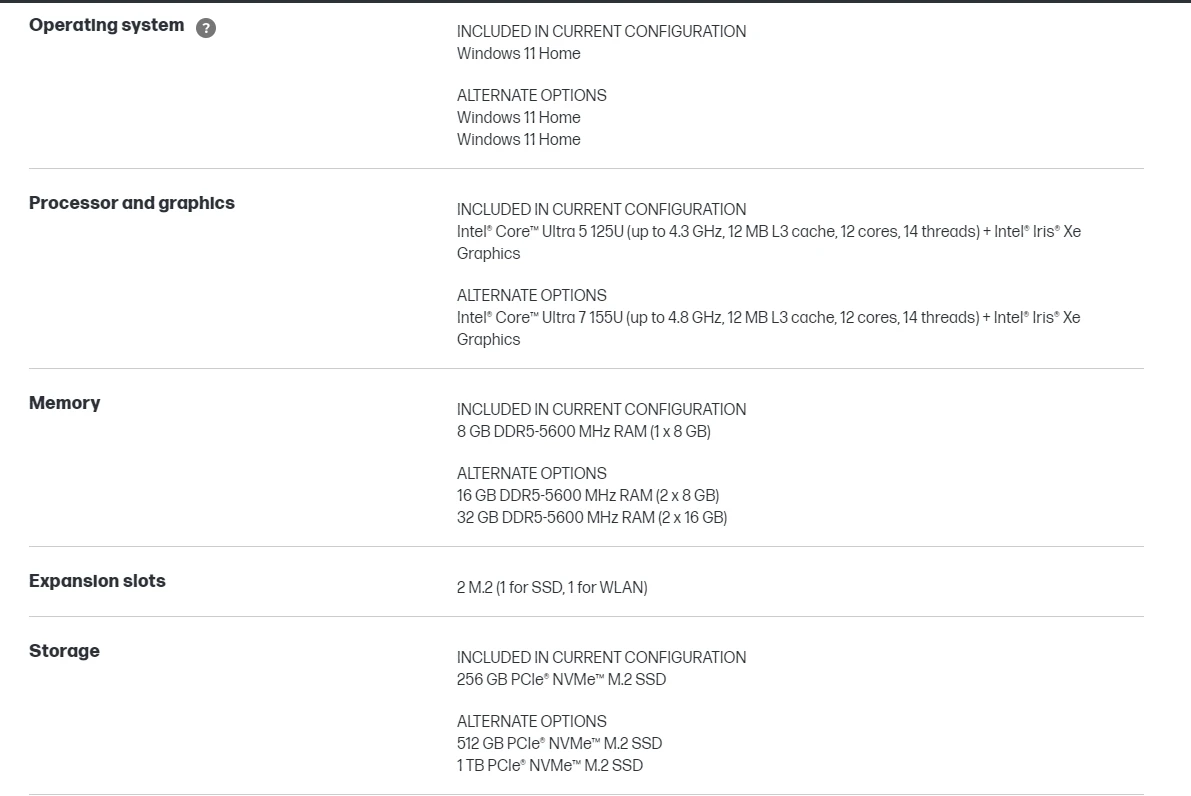
Task: Click Windows 11 Home under included configuration
Action: 518,54
